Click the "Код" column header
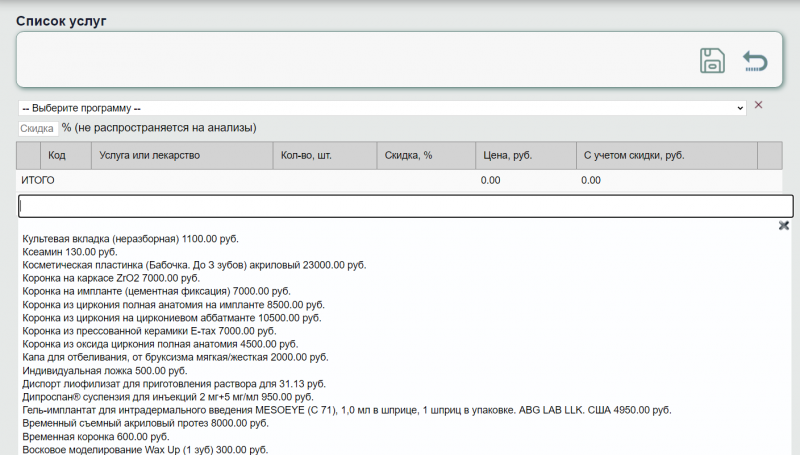The width and height of the screenshot is (800, 455). pyautogui.click(x=57, y=156)
